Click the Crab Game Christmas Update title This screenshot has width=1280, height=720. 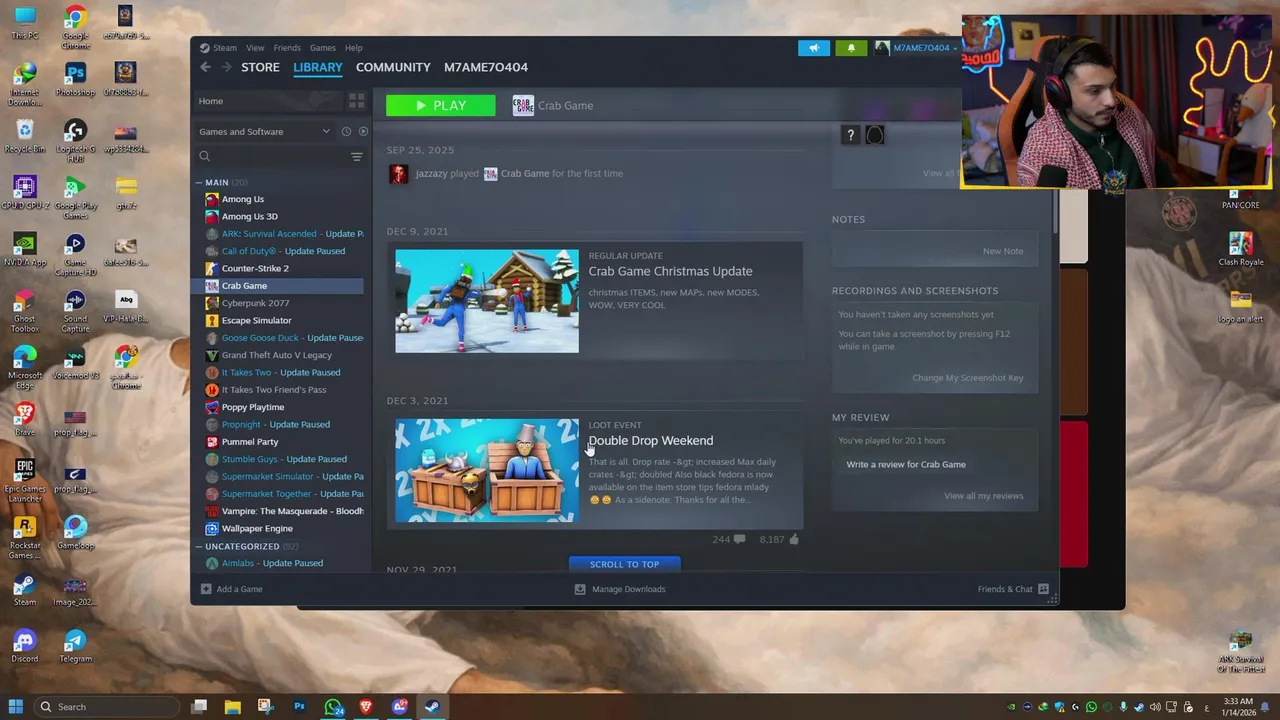click(x=670, y=271)
